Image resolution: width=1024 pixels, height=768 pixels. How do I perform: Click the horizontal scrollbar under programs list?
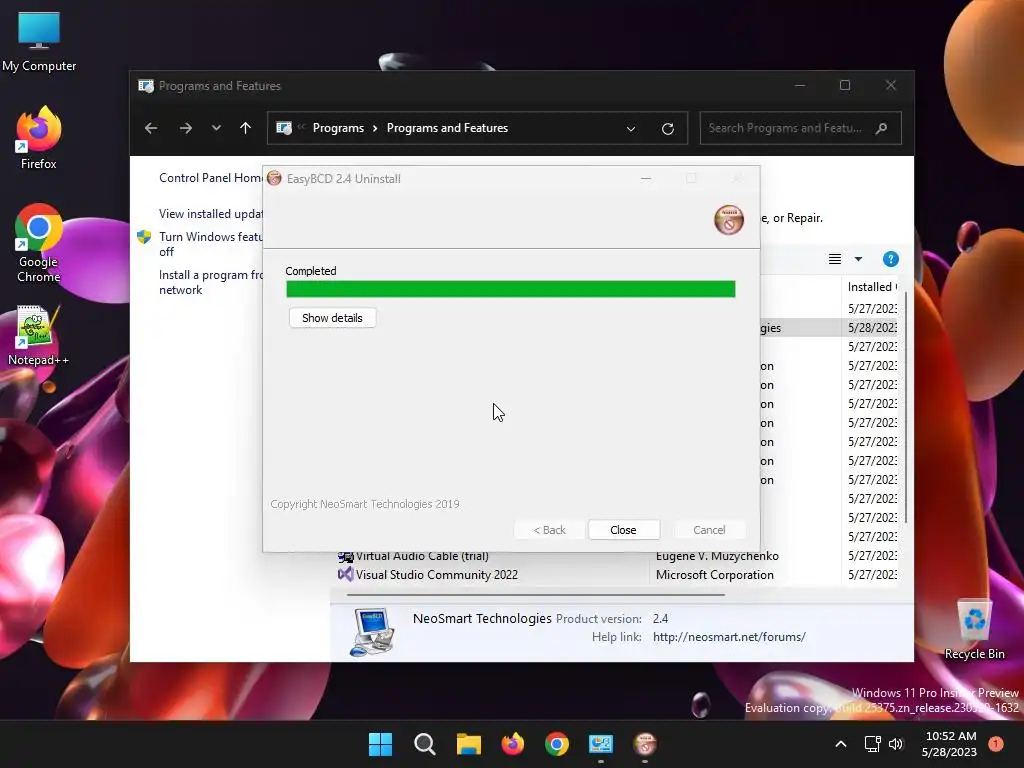point(536,595)
